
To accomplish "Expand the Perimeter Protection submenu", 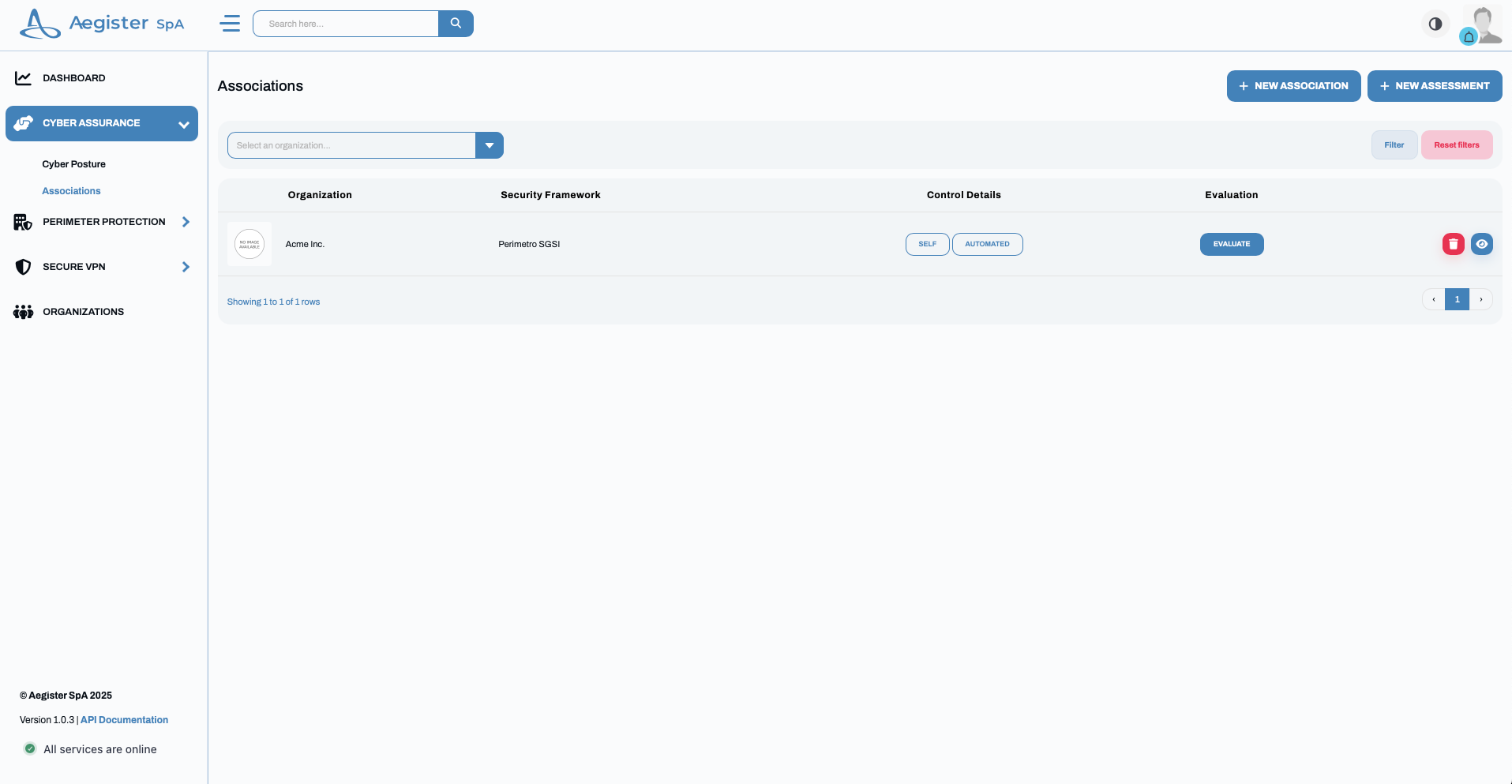I will point(186,222).
